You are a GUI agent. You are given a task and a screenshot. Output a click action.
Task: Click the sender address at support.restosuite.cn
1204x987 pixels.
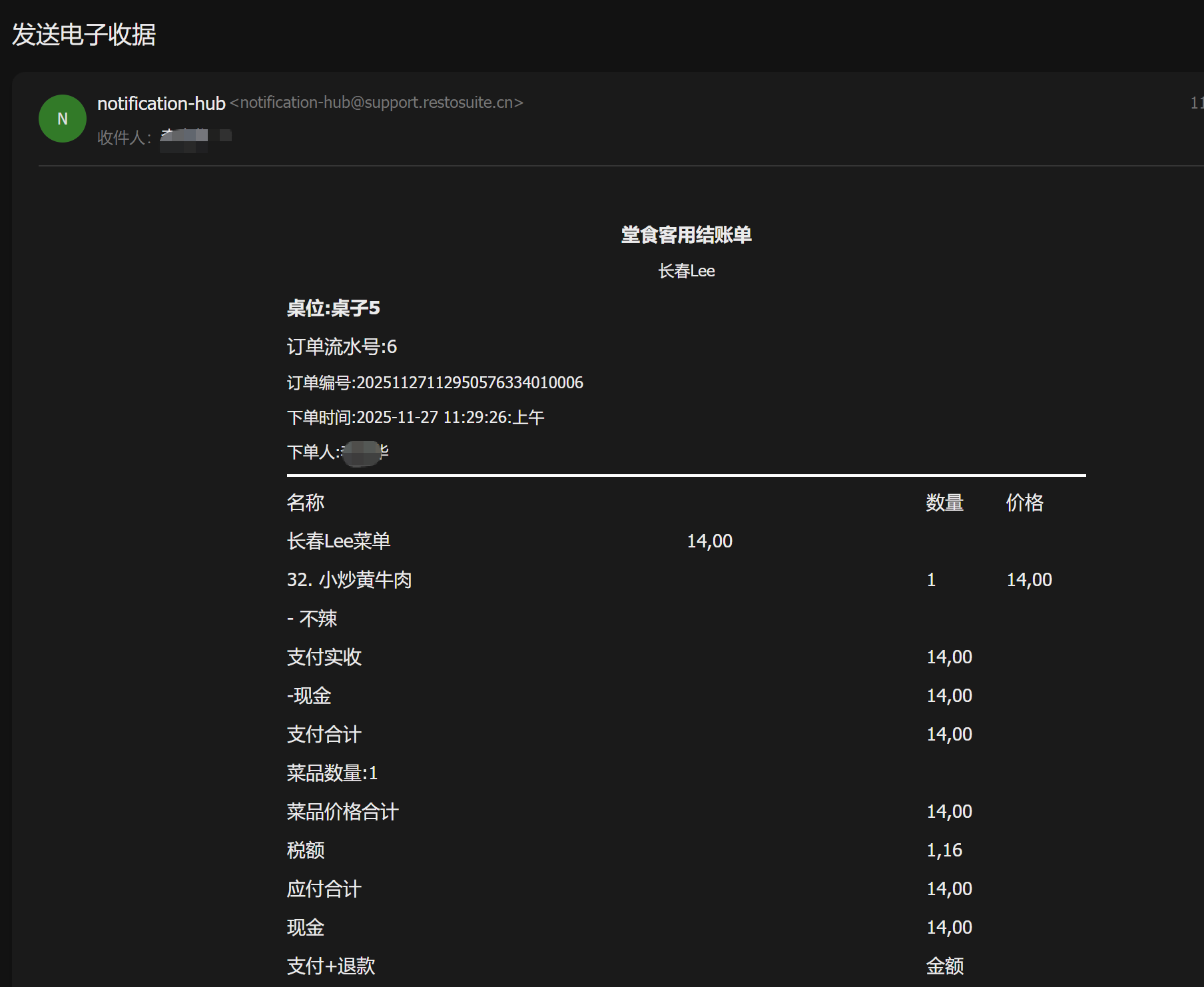pos(376,103)
